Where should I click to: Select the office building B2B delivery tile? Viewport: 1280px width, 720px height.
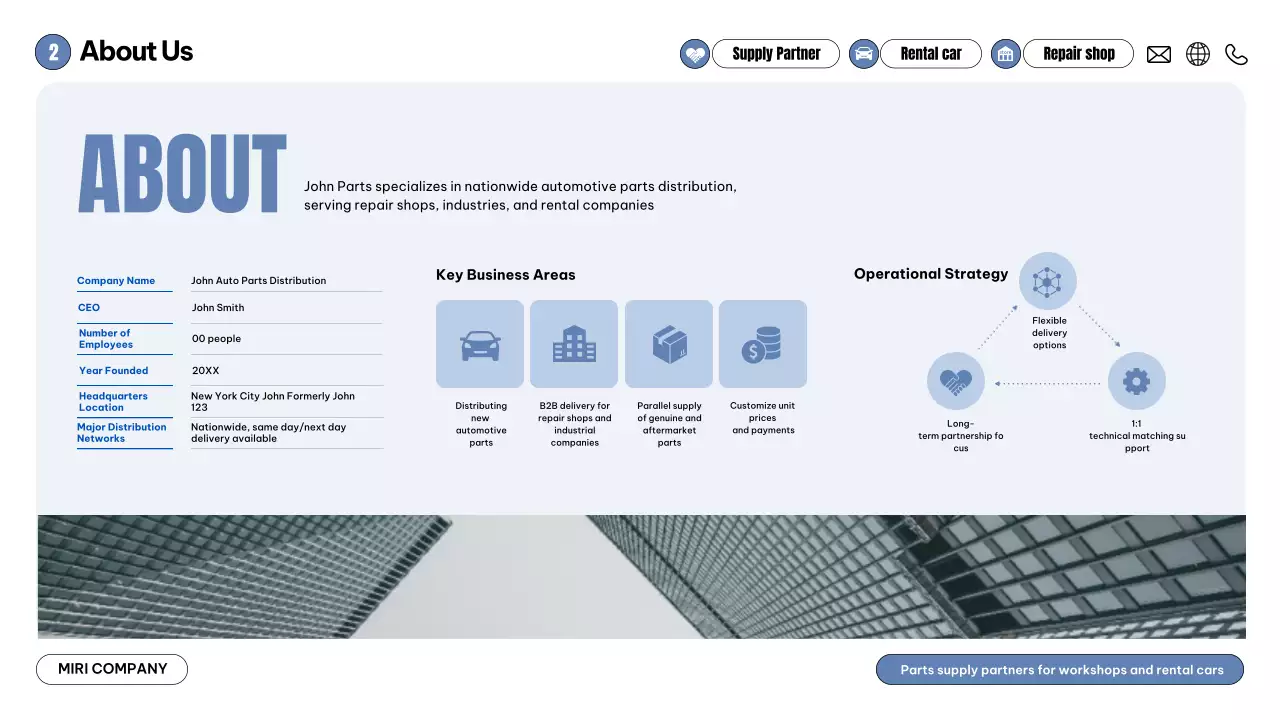(574, 344)
